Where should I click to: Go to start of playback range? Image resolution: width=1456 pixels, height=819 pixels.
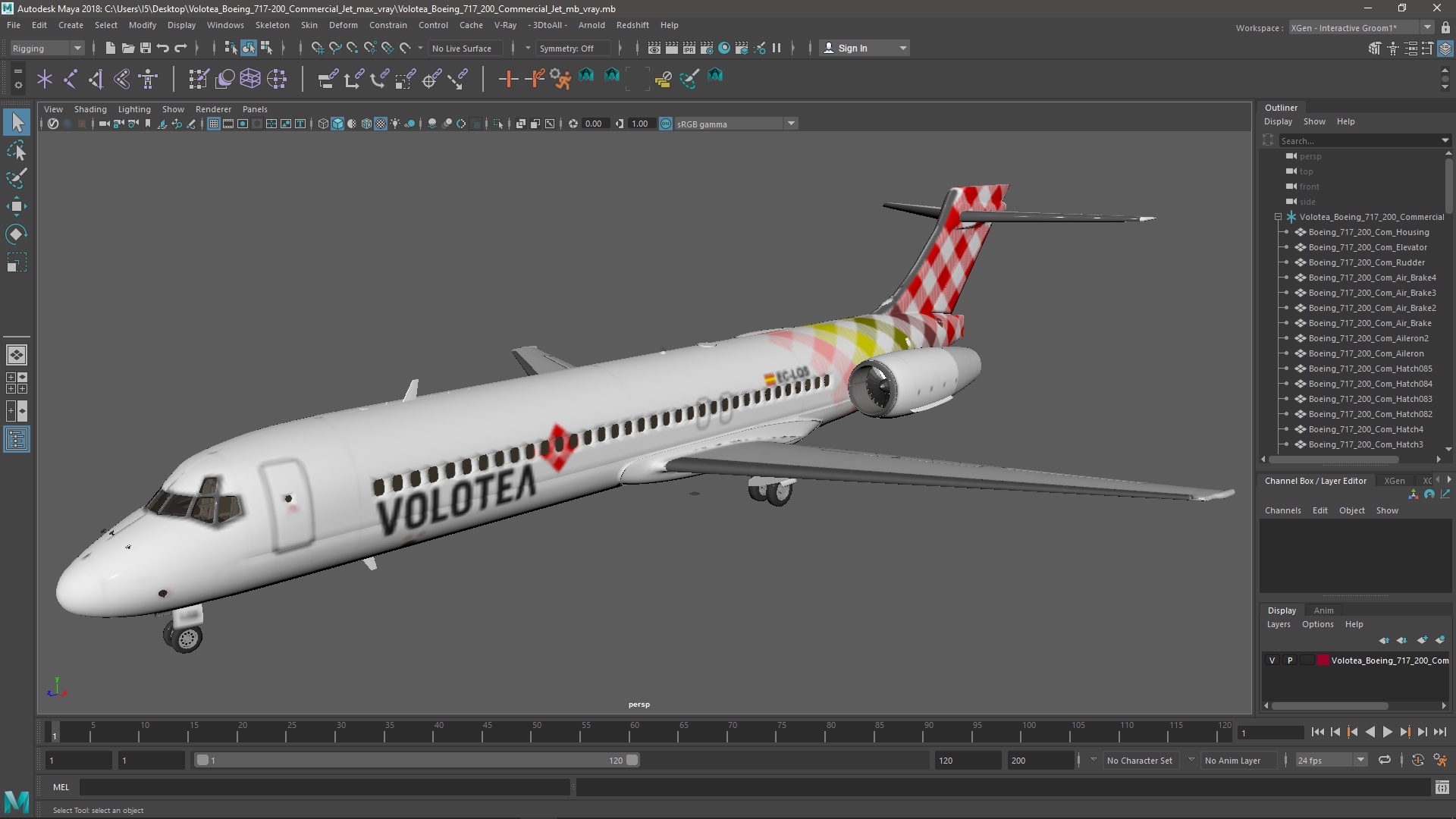point(1317,732)
